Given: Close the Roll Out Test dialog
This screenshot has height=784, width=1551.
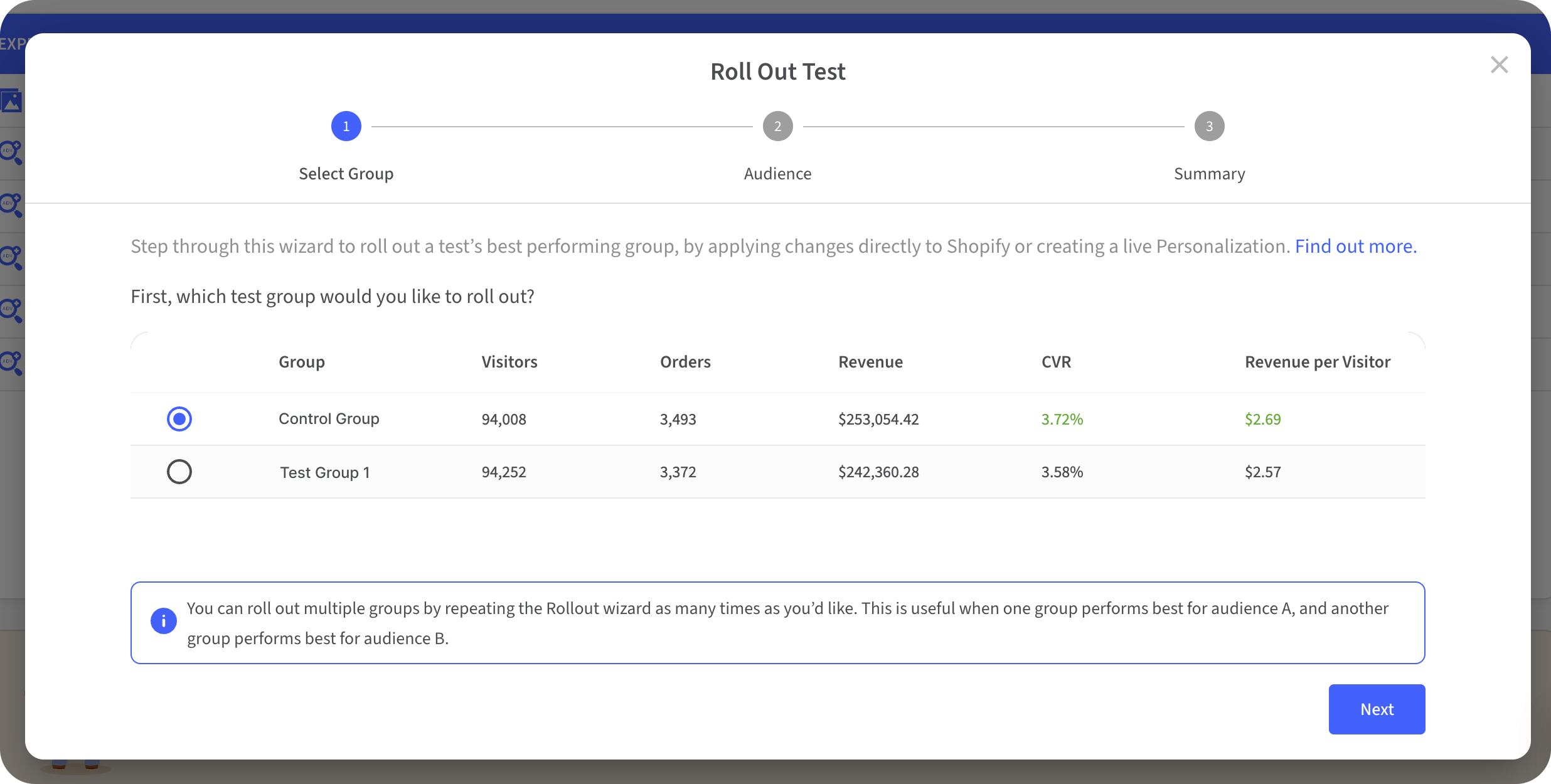Looking at the screenshot, I should pos(1499,65).
